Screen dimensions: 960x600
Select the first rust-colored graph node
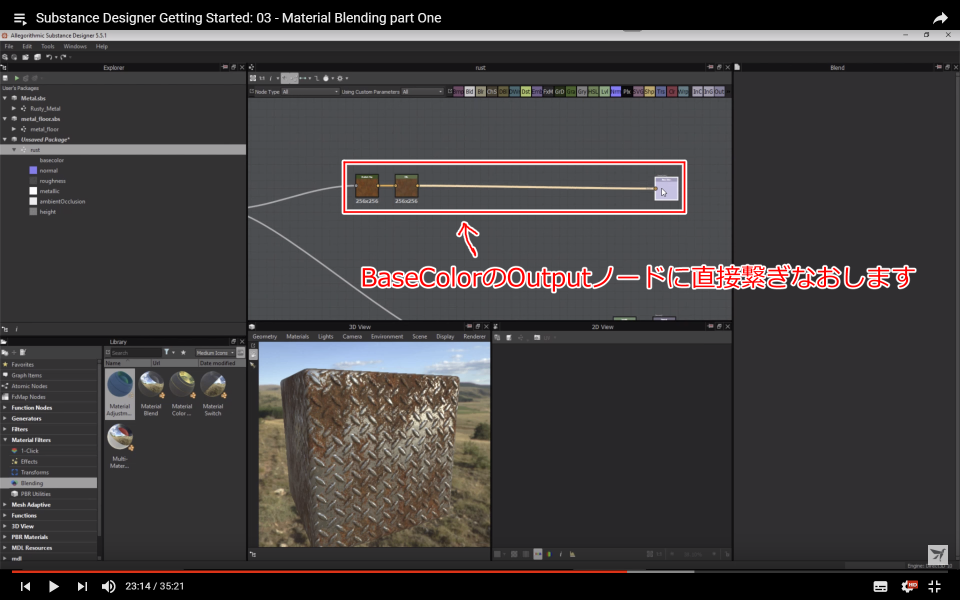click(367, 186)
